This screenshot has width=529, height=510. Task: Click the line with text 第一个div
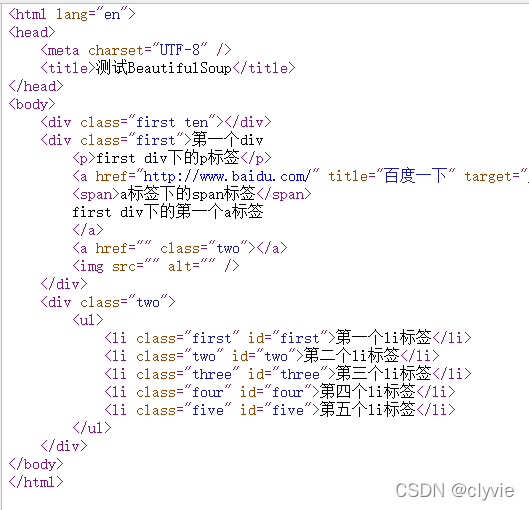pyautogui.click(x=152, y=140)
